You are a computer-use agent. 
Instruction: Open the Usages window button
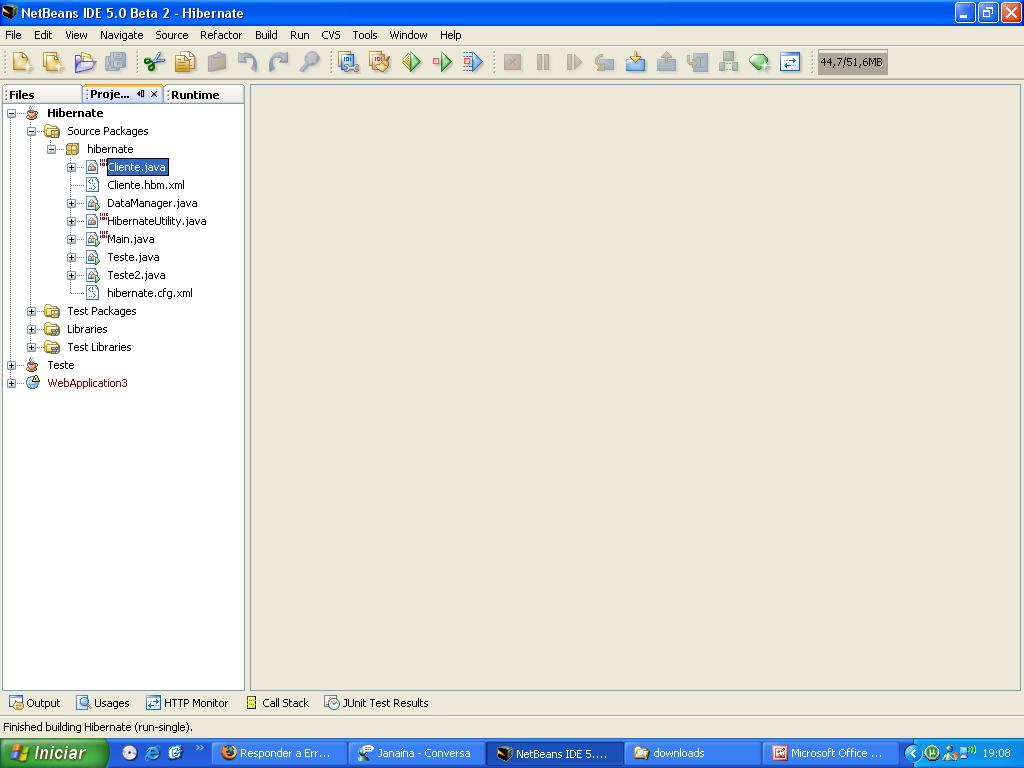[103, 703]
